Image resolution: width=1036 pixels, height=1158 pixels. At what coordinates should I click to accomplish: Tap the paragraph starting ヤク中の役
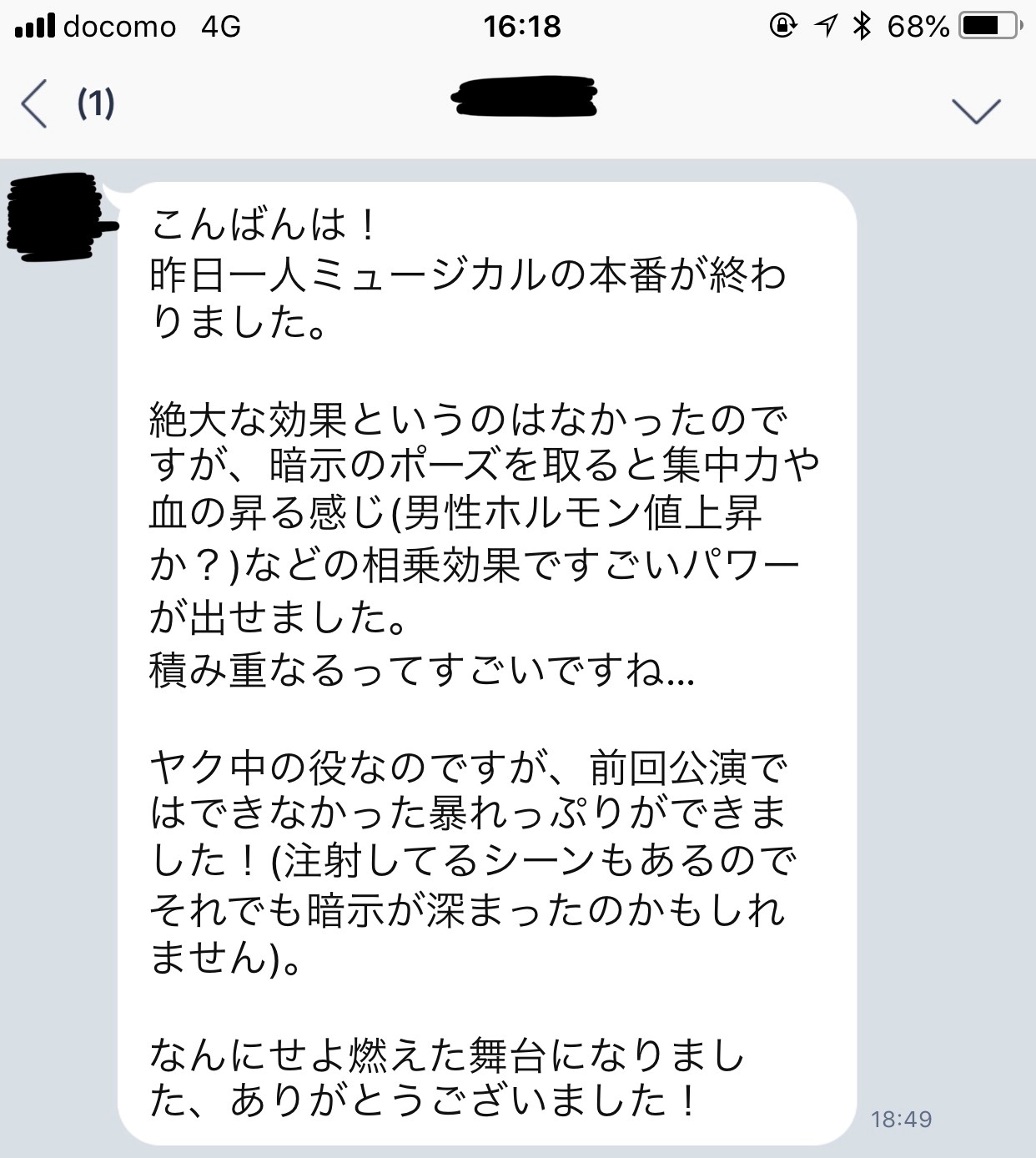click(x=472, y=862)
